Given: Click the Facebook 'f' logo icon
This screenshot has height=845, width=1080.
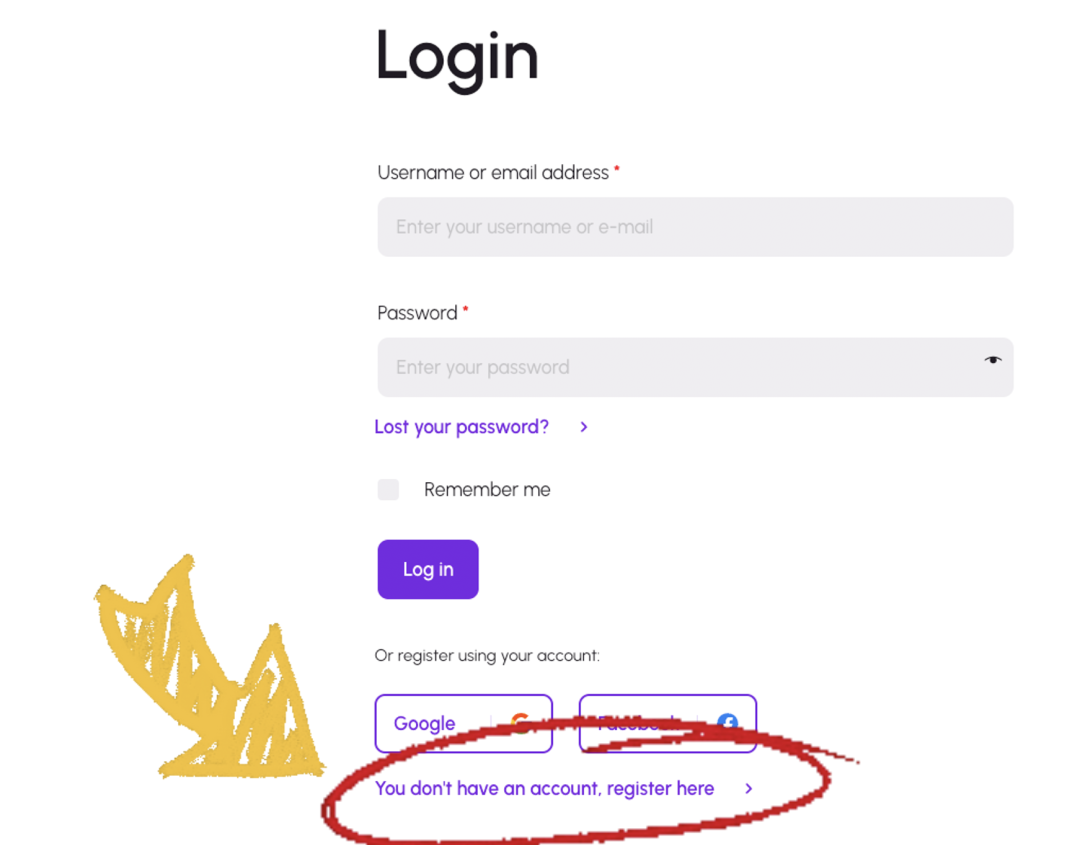Looking at the screenshot, I should pos(727,723).
